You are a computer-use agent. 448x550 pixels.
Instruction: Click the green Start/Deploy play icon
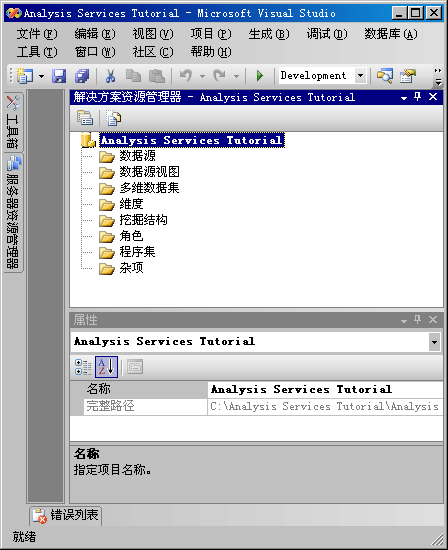point(260,76)
